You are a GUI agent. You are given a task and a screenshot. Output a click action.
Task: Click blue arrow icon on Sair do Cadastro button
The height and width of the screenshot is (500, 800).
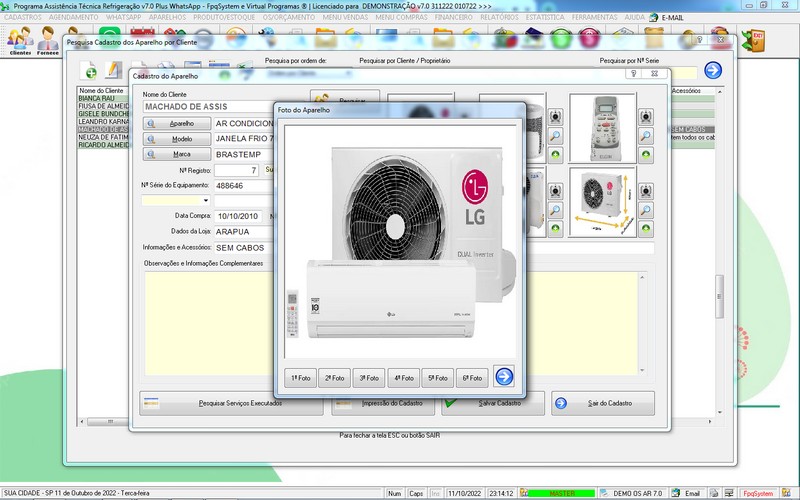(x=561, y=403)
